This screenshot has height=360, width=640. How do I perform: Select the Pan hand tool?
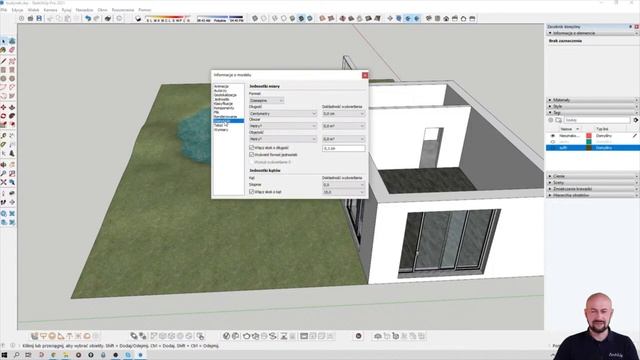tap(12, 164)
